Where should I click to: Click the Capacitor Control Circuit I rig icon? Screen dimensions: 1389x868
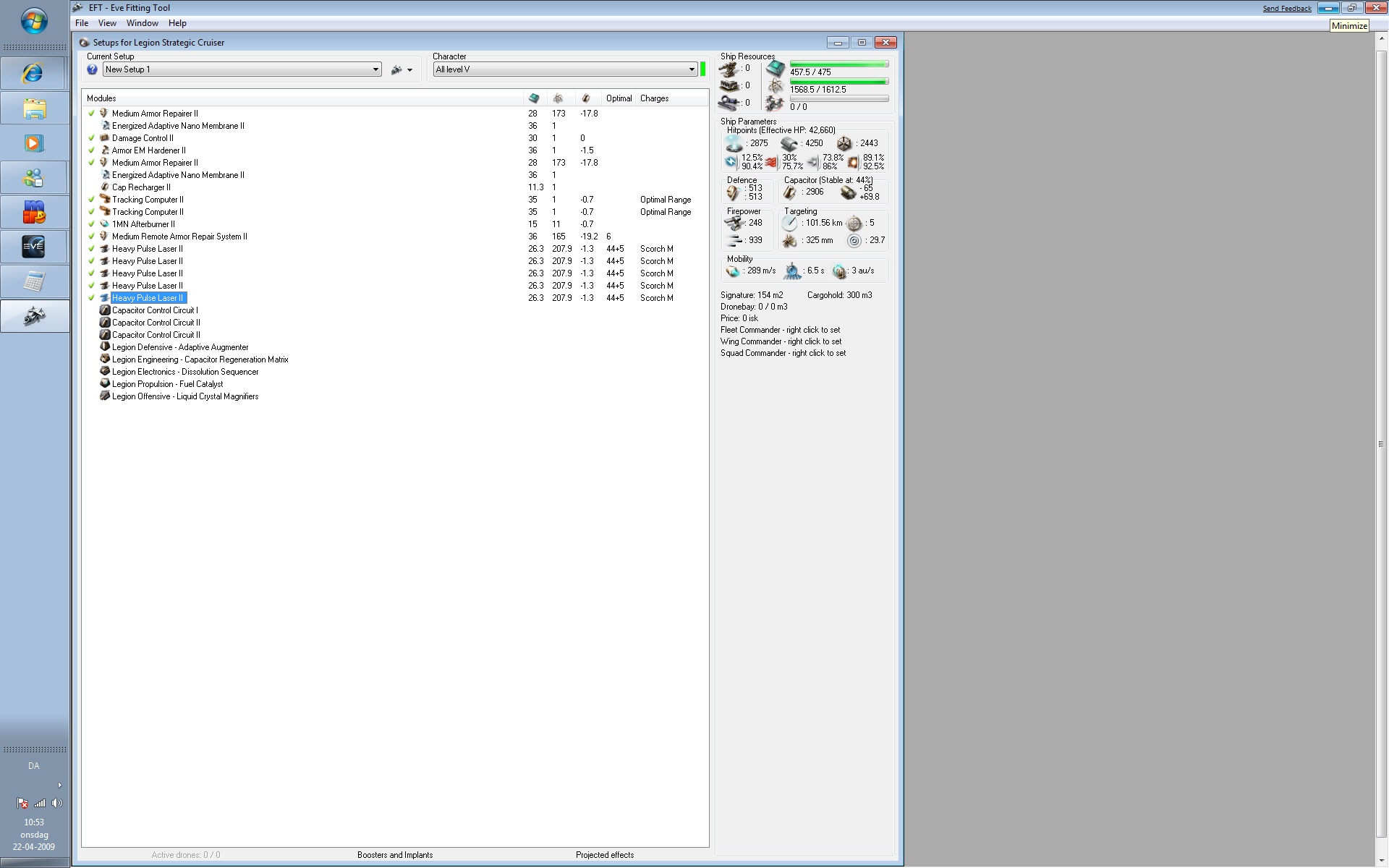pos(104,310)
